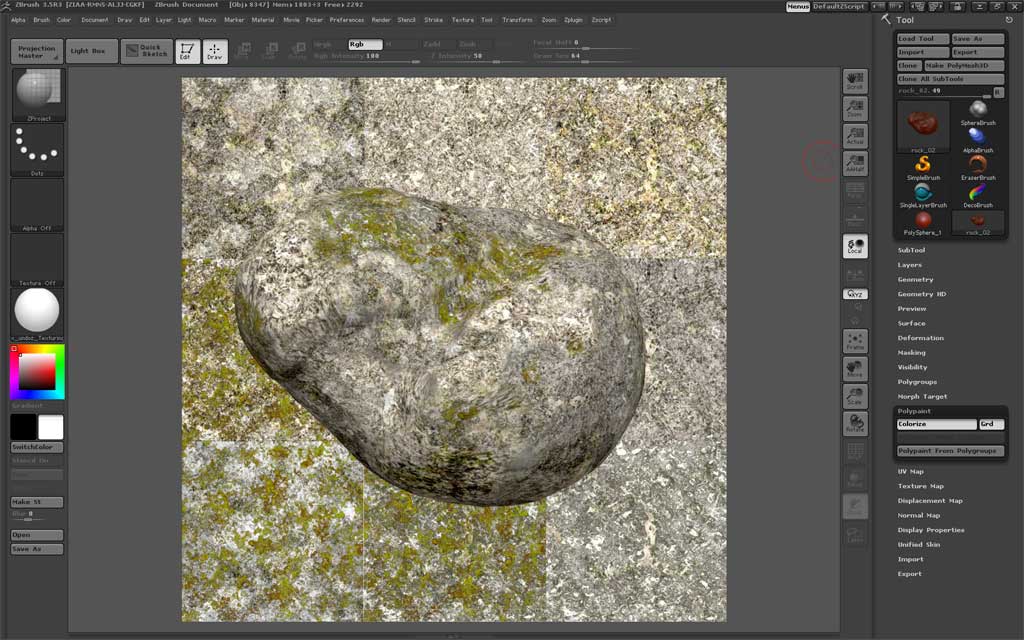Image resolution: width=1024 pixels, height=640 pixels.
Task: Click Clone All SubTools
Action: point(950,79)
